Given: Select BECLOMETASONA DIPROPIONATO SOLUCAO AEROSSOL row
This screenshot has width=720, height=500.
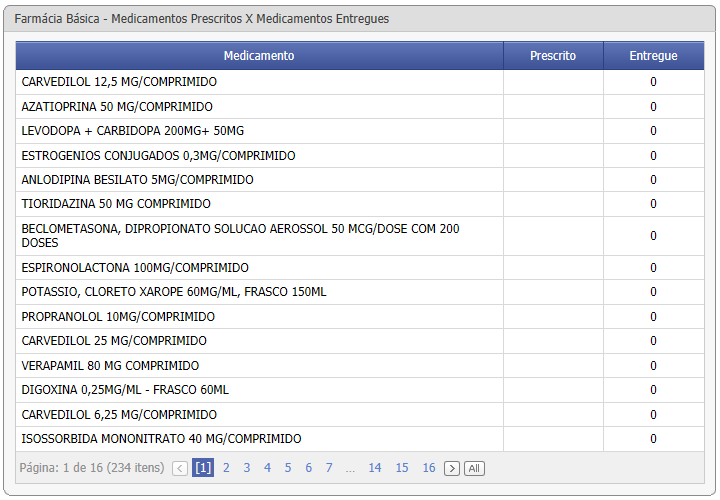Looking at the screenshot, I should [360, 236].
